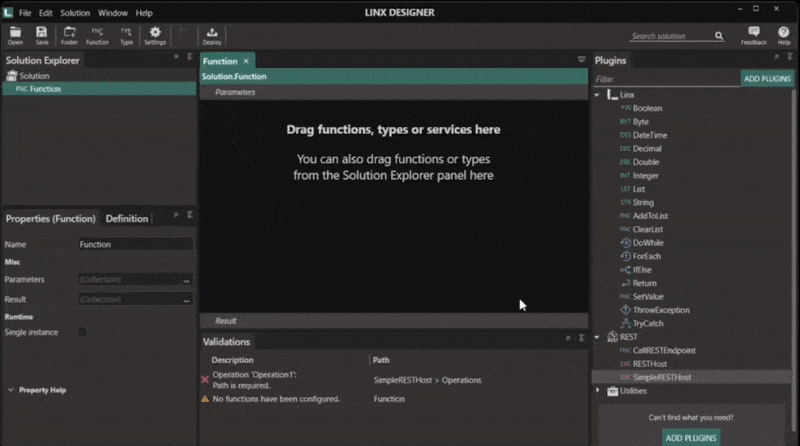Click the Linx app logo icon
Image resolution: width=800 pixels, height=446 pixels.
[8, 12]
